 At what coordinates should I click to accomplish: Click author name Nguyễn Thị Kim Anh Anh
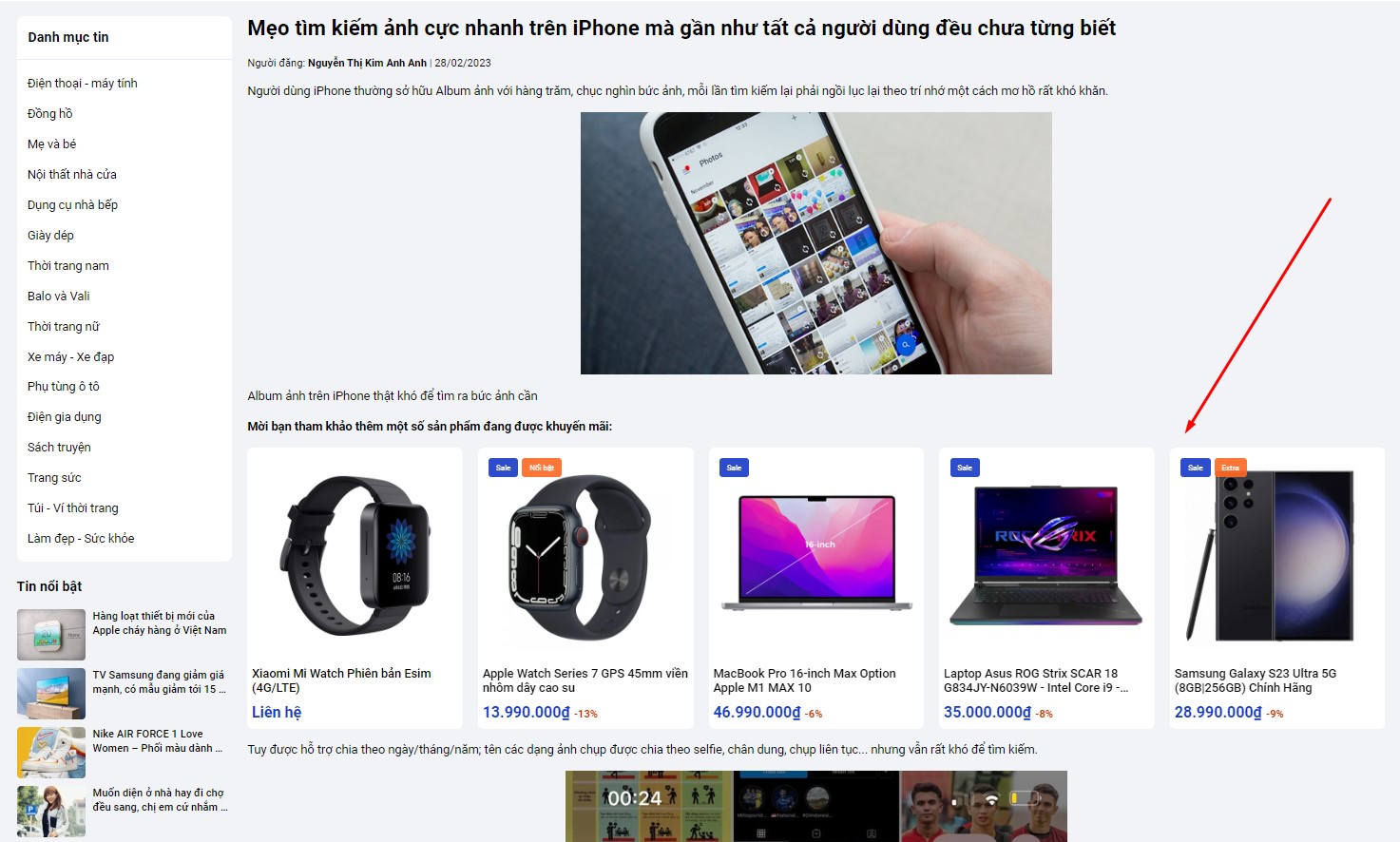[x=367, y=63]
